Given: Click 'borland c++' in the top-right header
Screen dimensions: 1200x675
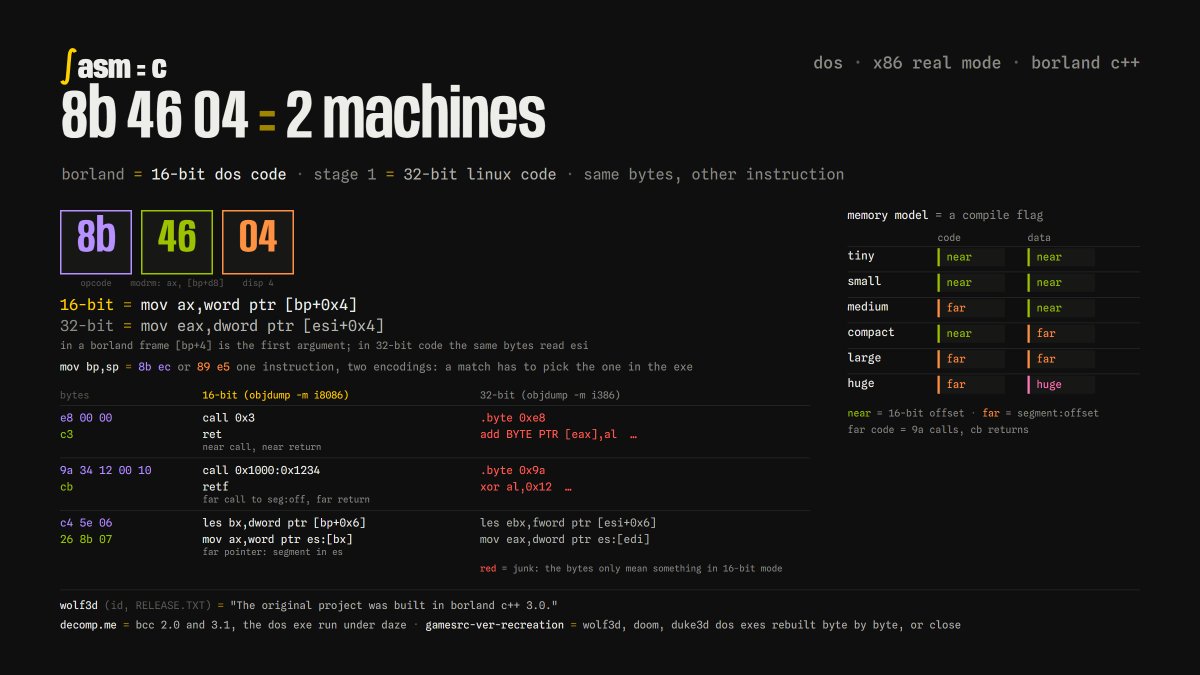Looking at the screenshot, I should 1085,63.
